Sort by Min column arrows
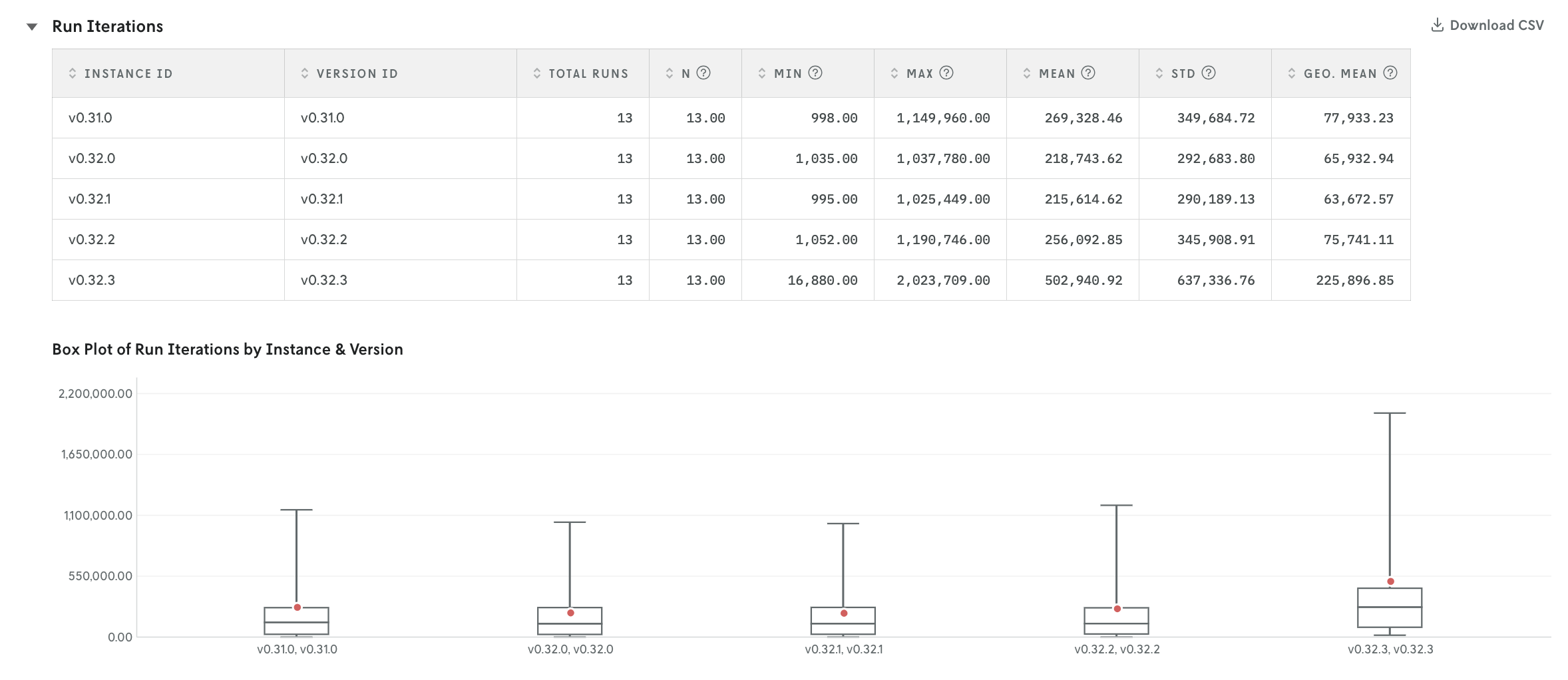 click(762, 73)
